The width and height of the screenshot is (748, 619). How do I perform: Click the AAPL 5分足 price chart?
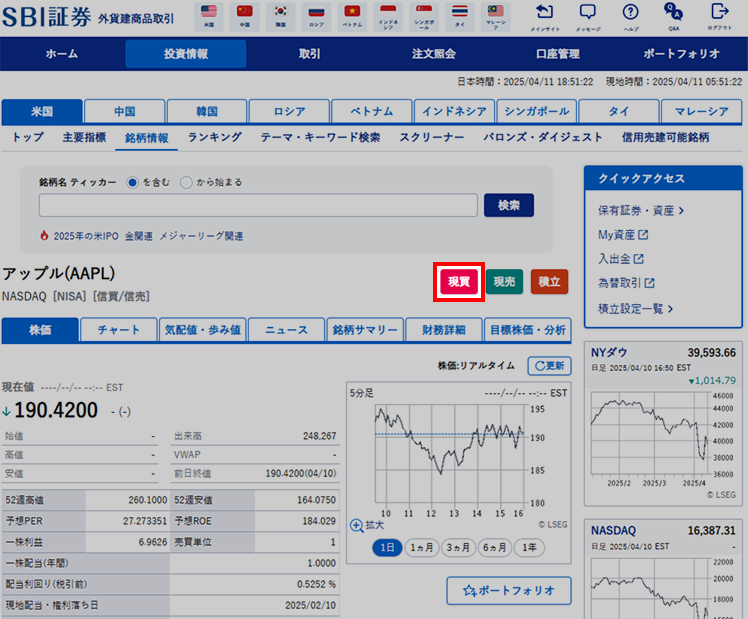450,454
